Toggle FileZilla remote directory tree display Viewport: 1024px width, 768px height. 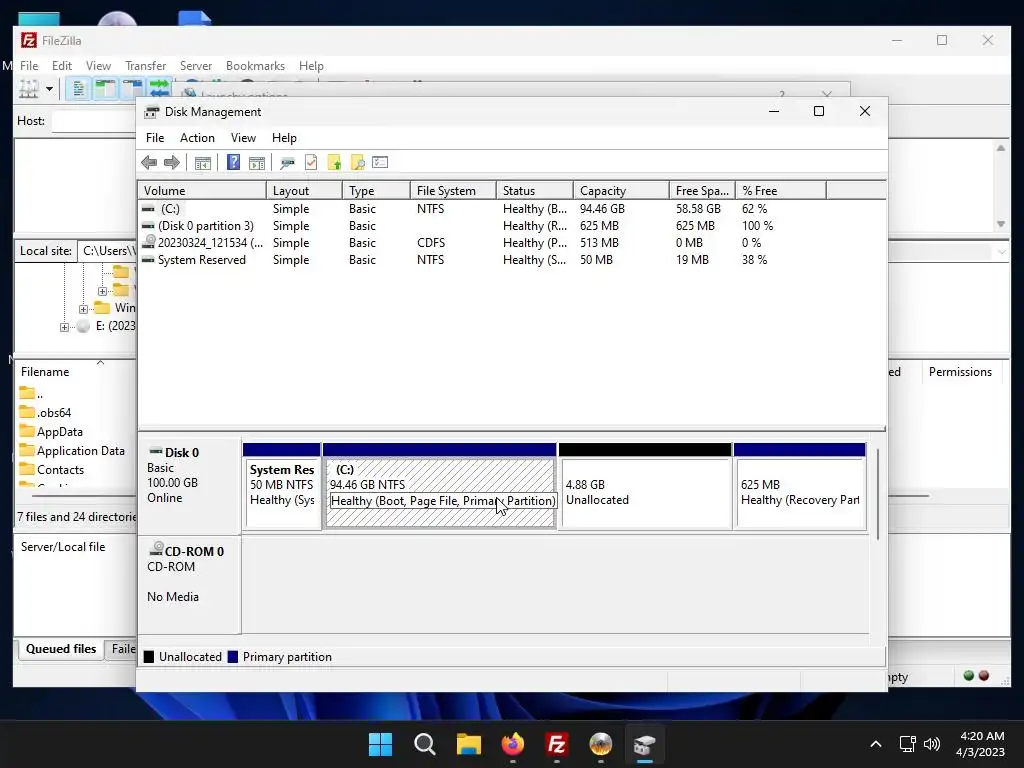click(x=132, y=88)
